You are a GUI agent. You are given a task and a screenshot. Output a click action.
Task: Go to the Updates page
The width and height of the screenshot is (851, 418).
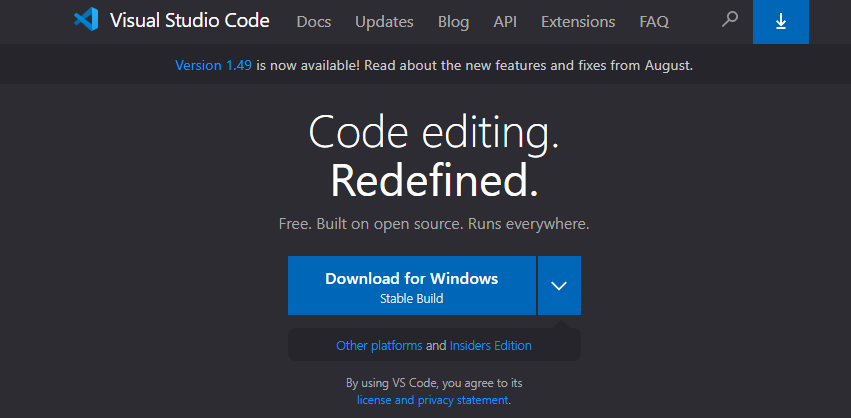(x=384, y=21)
